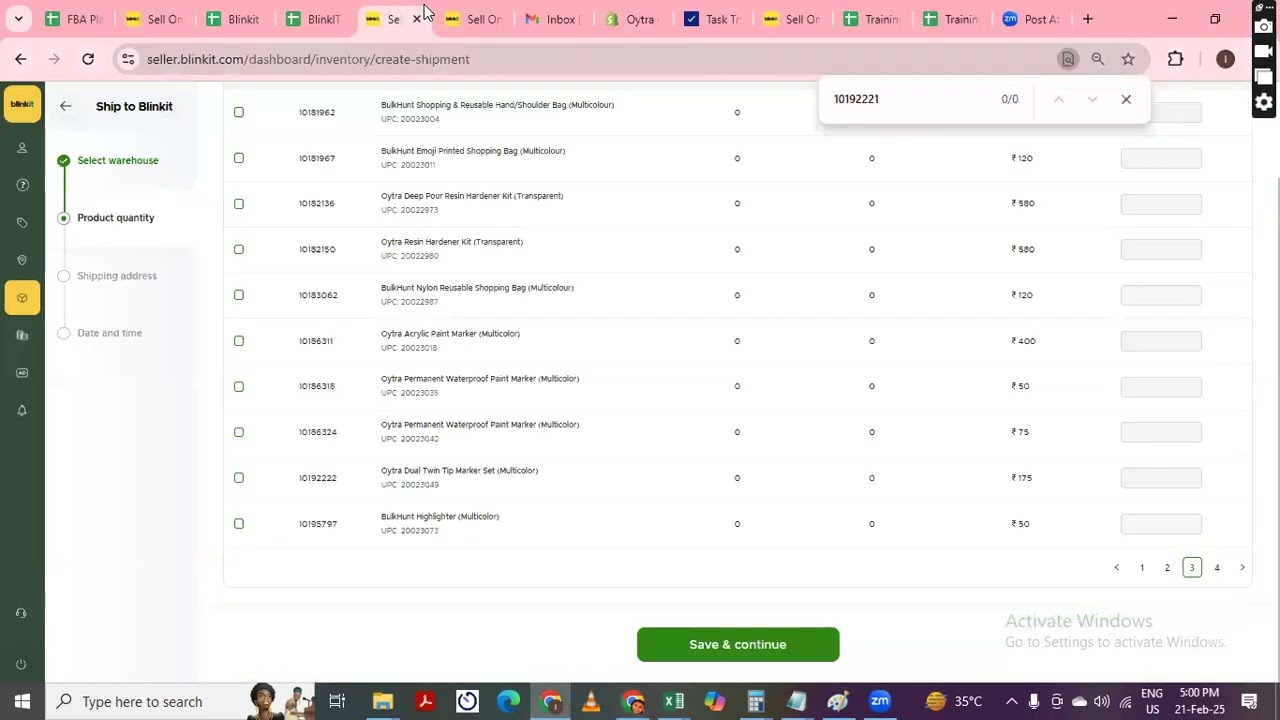Open Microsoft Edge from the taskbar
The height and width of the screenshot is (720, 1280).
point(509,701)
